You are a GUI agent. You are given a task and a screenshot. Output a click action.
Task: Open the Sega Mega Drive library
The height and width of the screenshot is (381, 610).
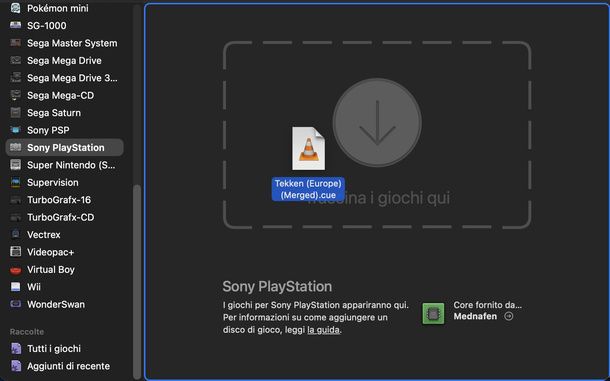[65, 60]
